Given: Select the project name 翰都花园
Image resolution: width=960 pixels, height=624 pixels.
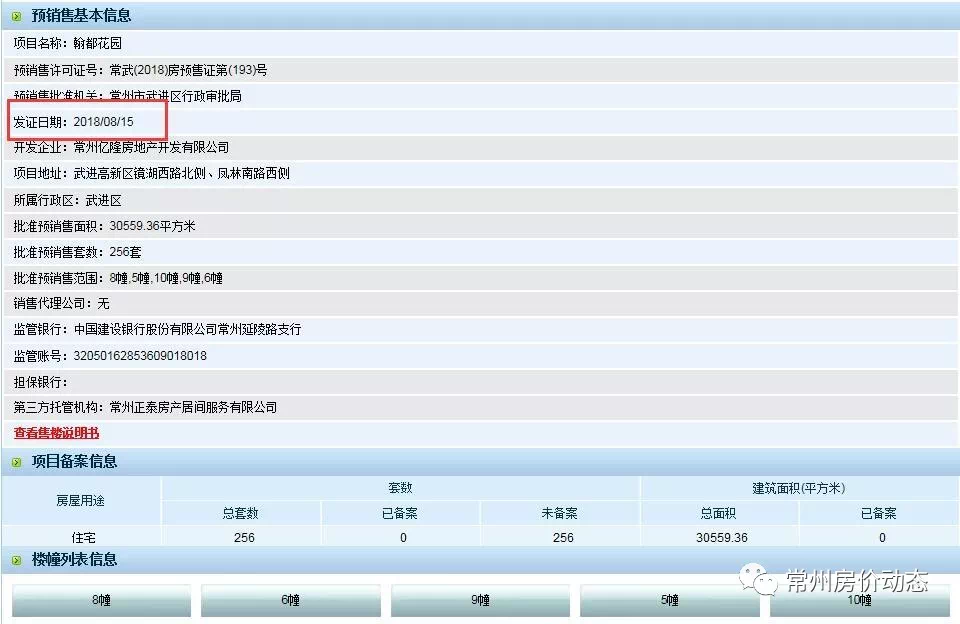Looking at the screenshot, I should click(97, 43).
